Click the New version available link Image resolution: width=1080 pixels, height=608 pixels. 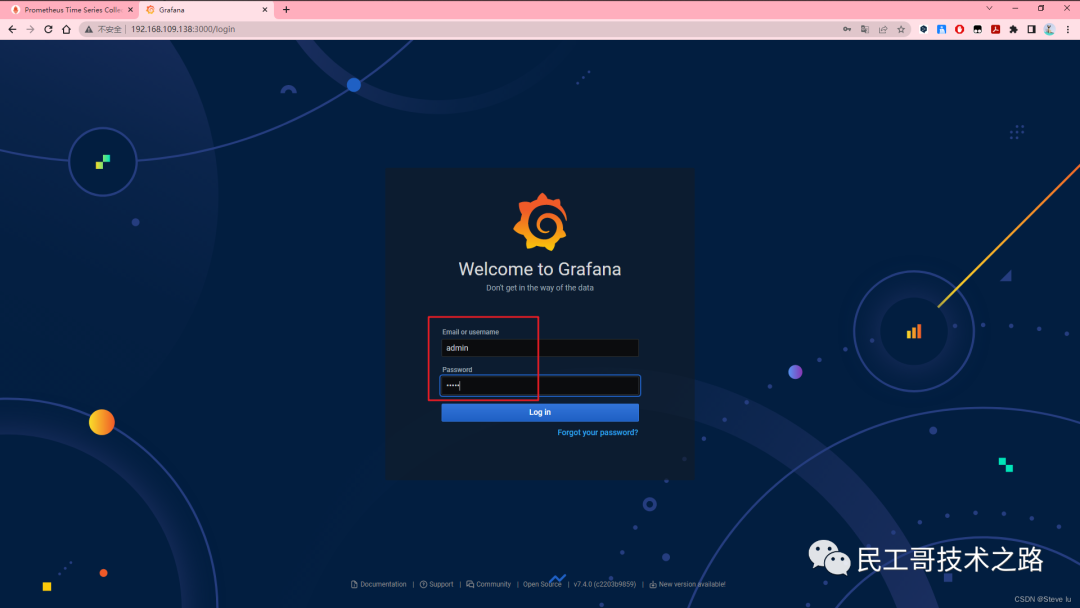pos(687,584)
